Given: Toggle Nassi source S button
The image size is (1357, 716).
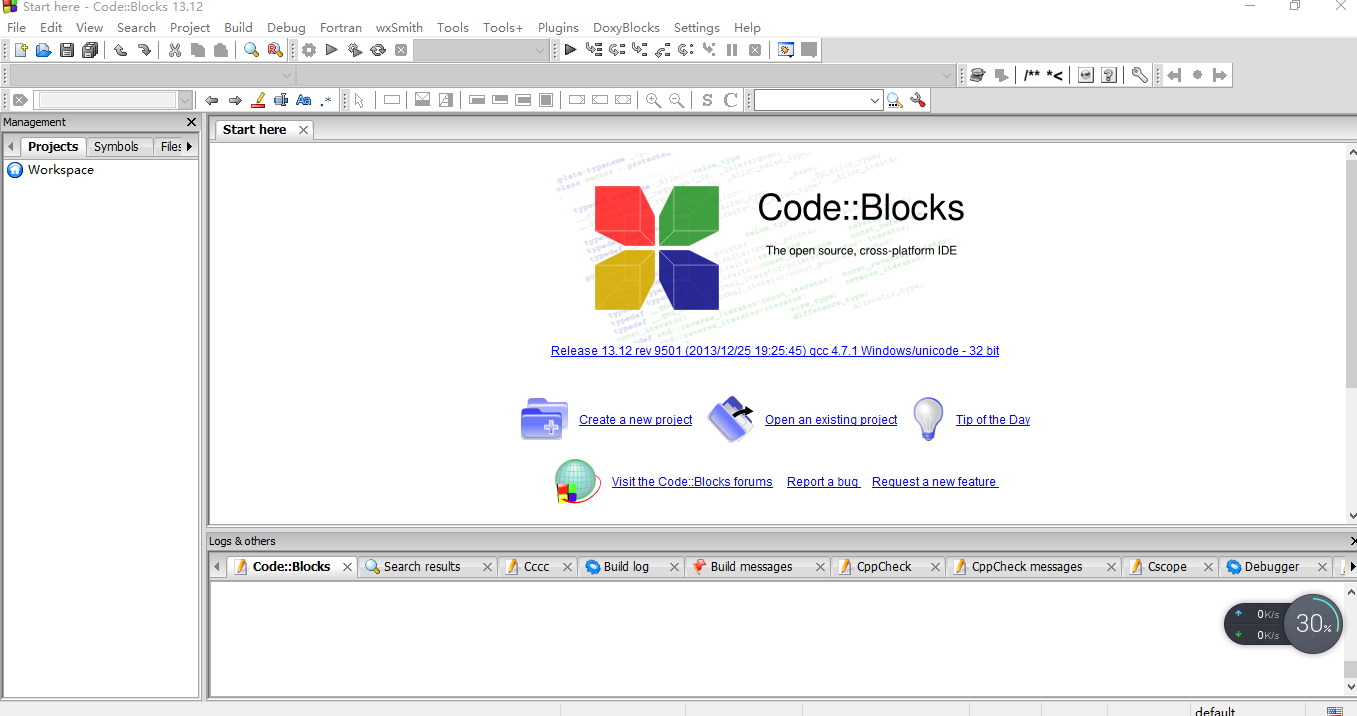Looking at the screenshot, I should [x=707, y=100].
